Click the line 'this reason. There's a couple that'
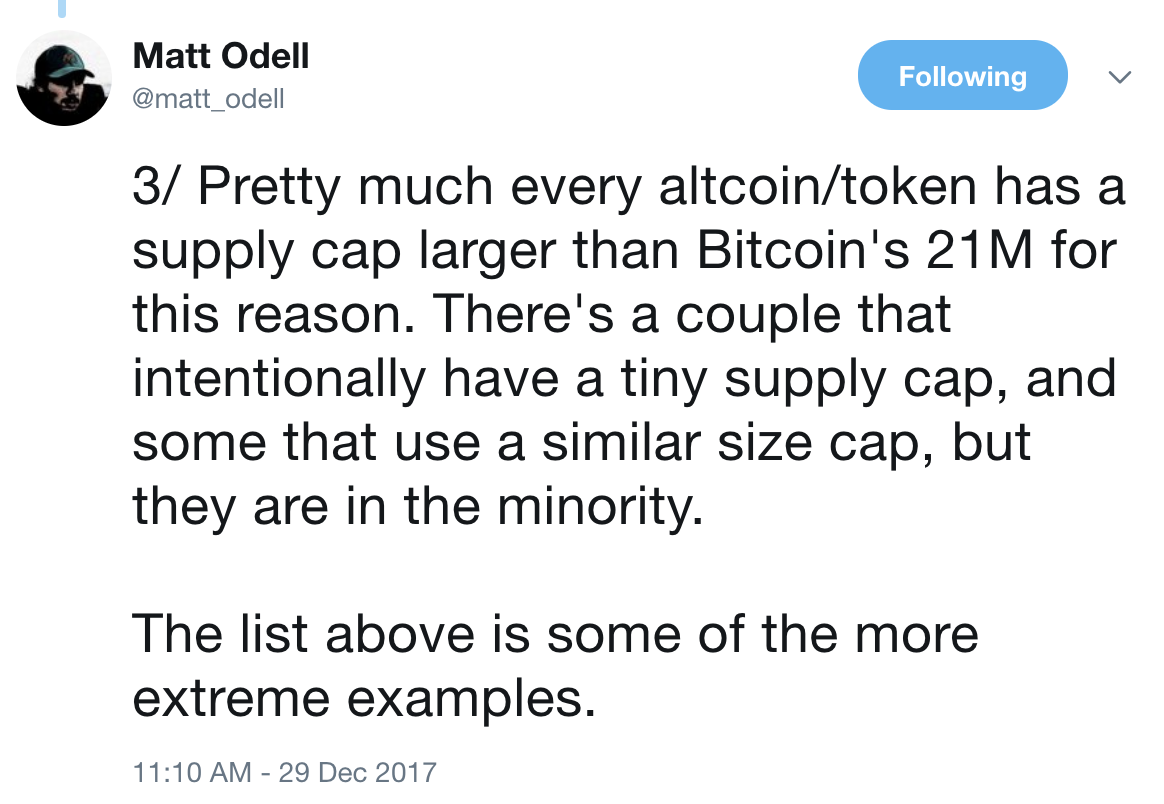Image resolution: width=1164 pixels, height=804 pixels. (541, 314)
